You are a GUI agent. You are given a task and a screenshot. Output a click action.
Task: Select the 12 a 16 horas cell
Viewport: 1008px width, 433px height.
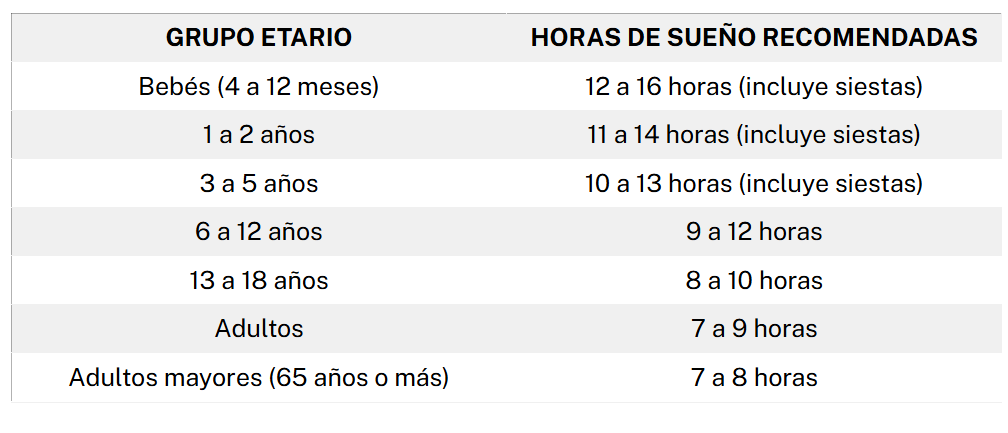[753, 86]
